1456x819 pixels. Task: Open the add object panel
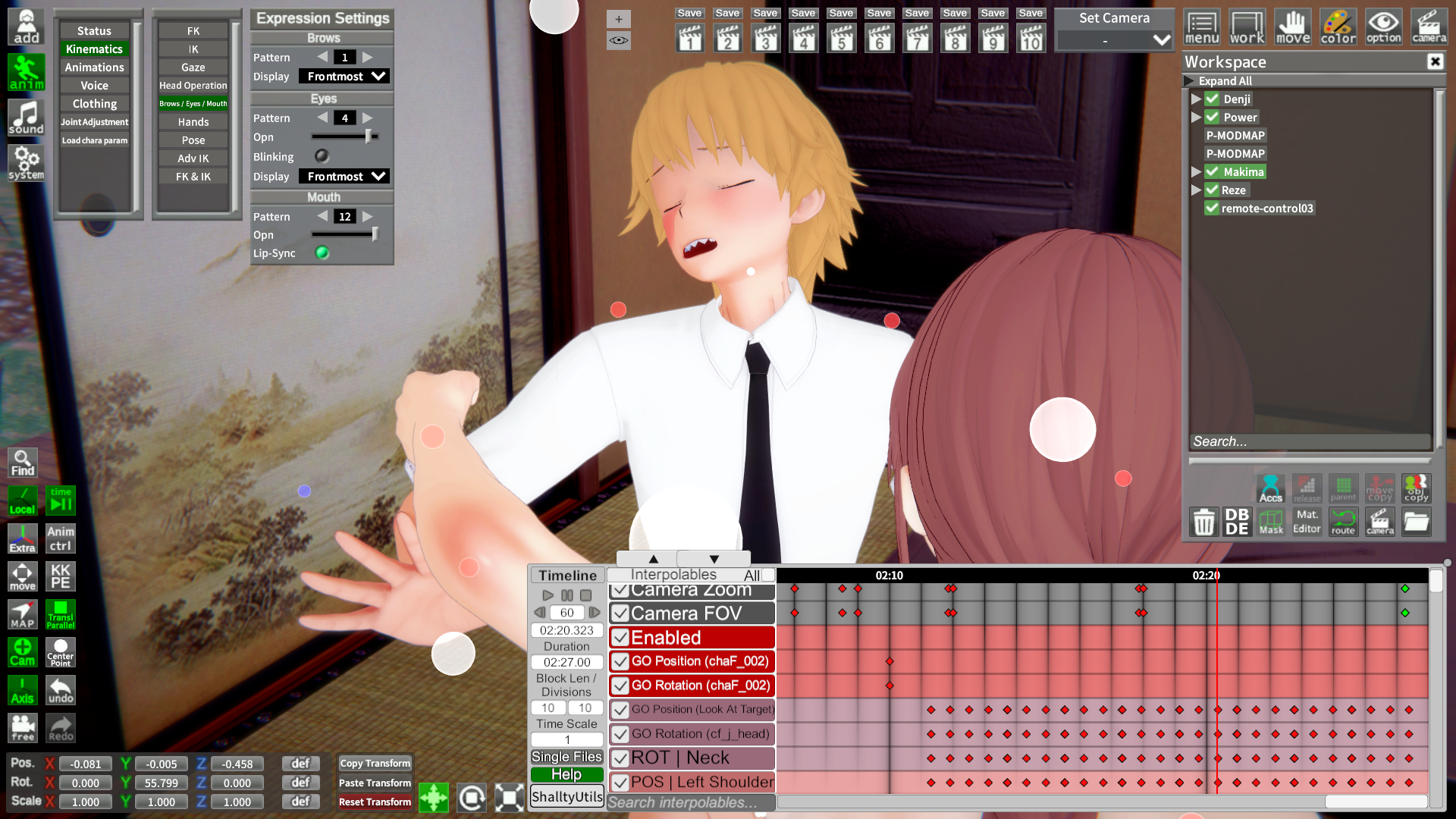tap(27, 27)
